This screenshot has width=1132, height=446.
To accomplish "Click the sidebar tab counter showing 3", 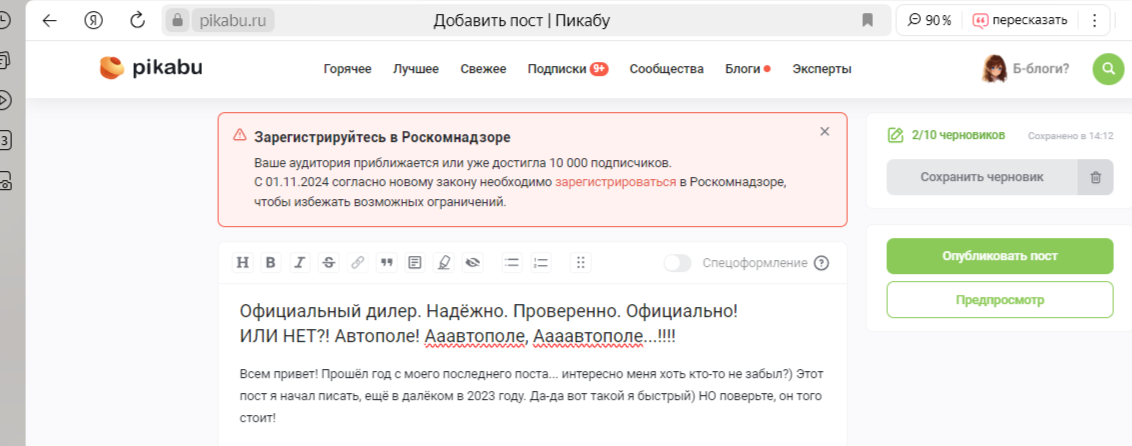I will pyautogui.click(x=6, y=140).
